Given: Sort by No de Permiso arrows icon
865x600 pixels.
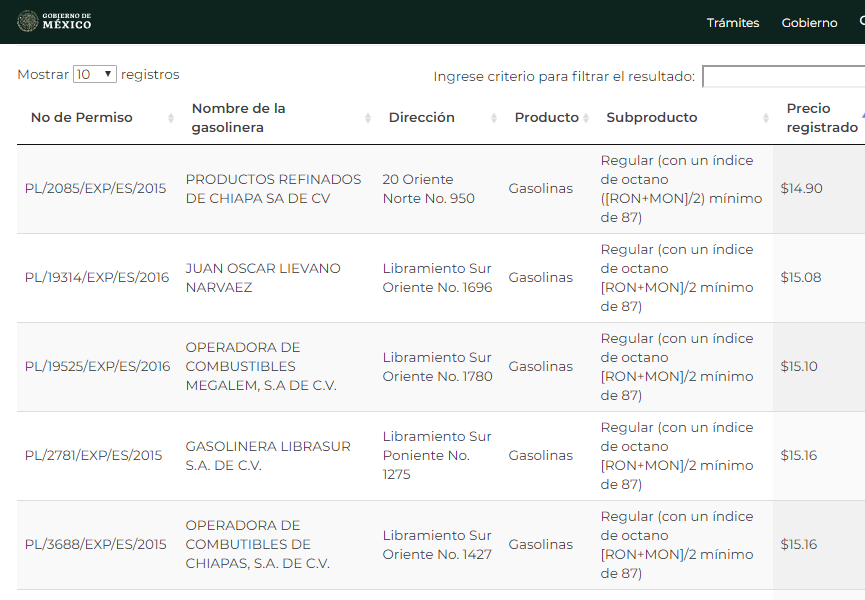Looking at the screenshot, I should pos(171,117).
